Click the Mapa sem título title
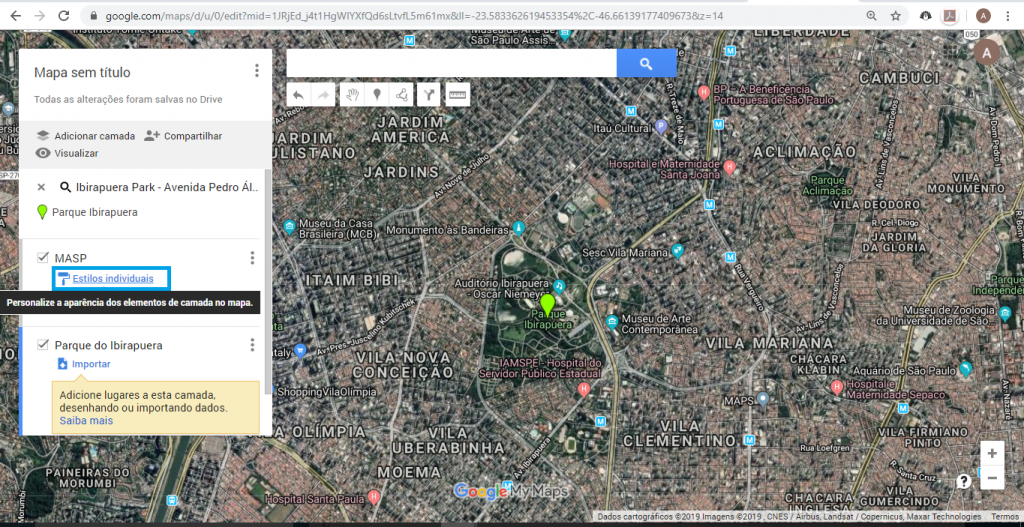Image resolution: width=1024 pixels, height=527 pixels. [82, 72]
